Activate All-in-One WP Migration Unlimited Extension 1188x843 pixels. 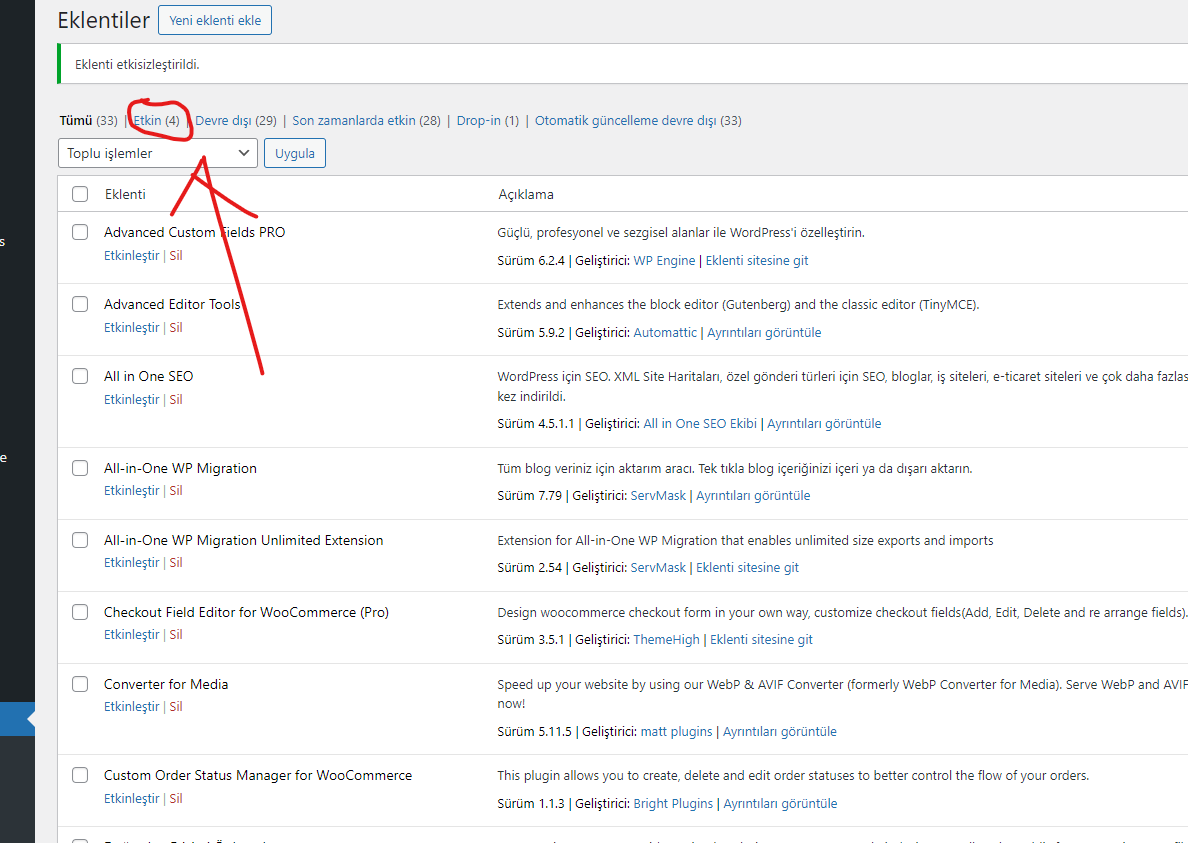[131, 562]
